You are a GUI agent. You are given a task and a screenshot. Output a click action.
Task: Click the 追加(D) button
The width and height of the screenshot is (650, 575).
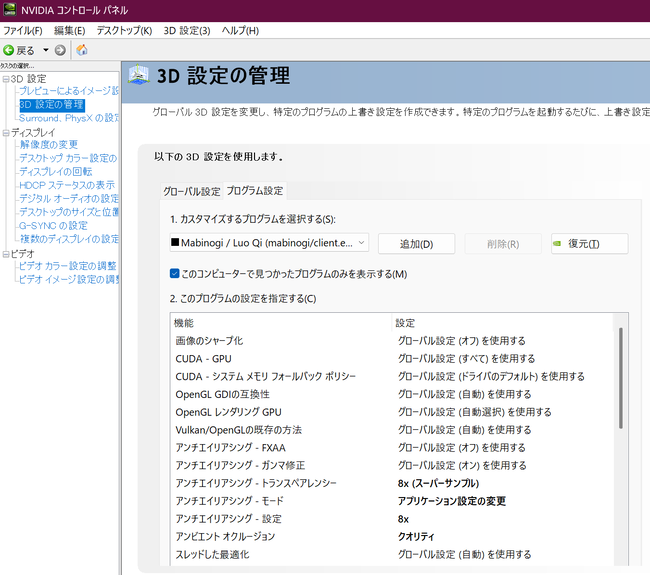coord(416,244)
